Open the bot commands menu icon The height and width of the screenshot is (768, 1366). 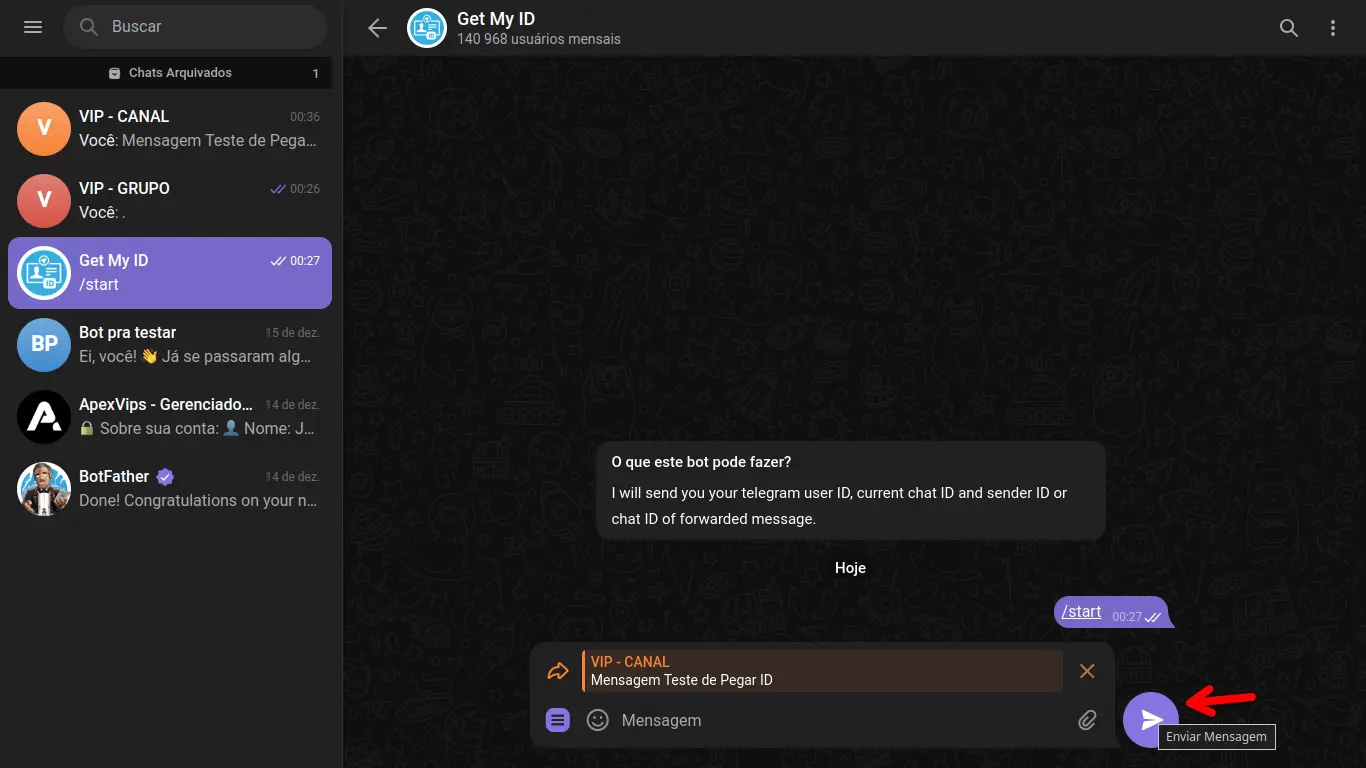558,720
